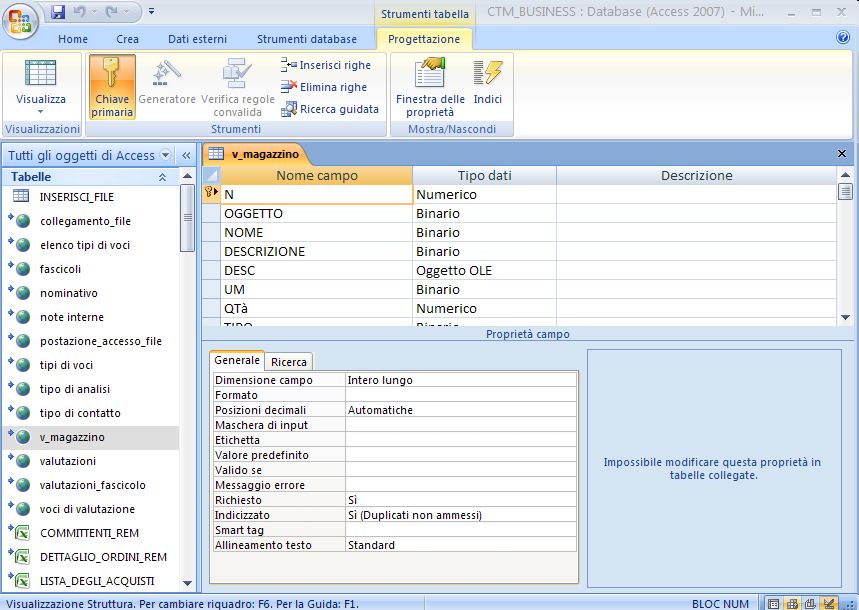Click Inserisci righe
The width and height of the screenshot is (859, 610).
(x=326, y=65)
